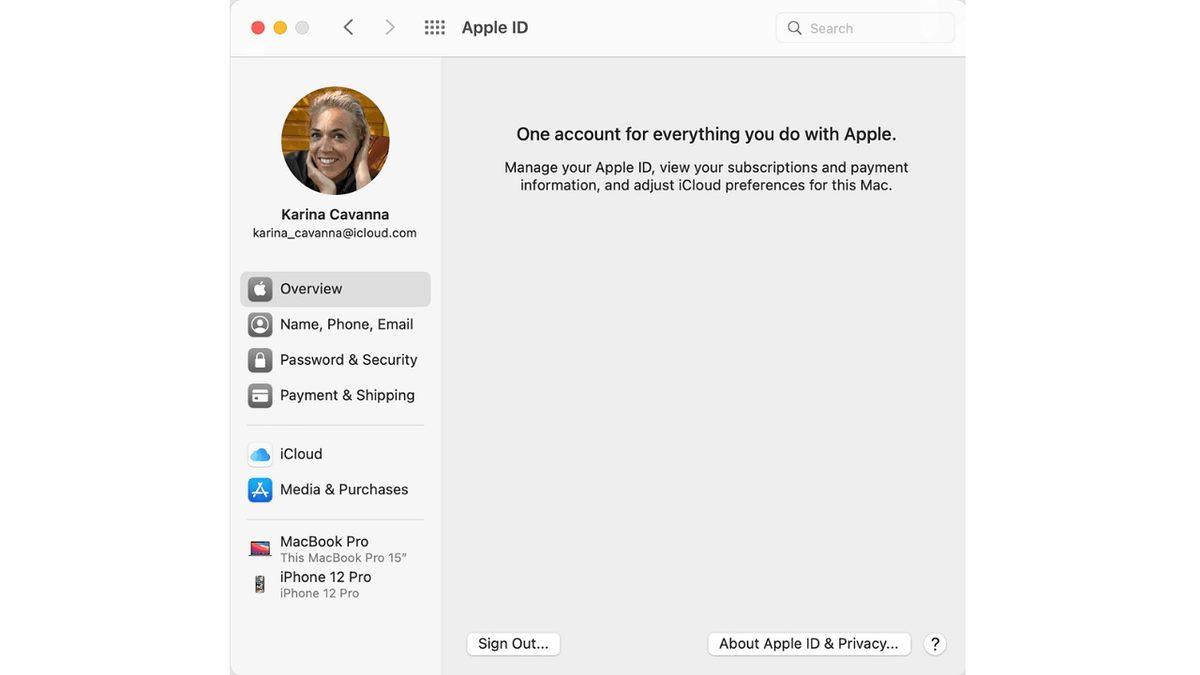This screenshot has height=675, width=1200.
Task: Click the grid icon to show all preferences
Action: pyautogui.click(x=434, y=27)
